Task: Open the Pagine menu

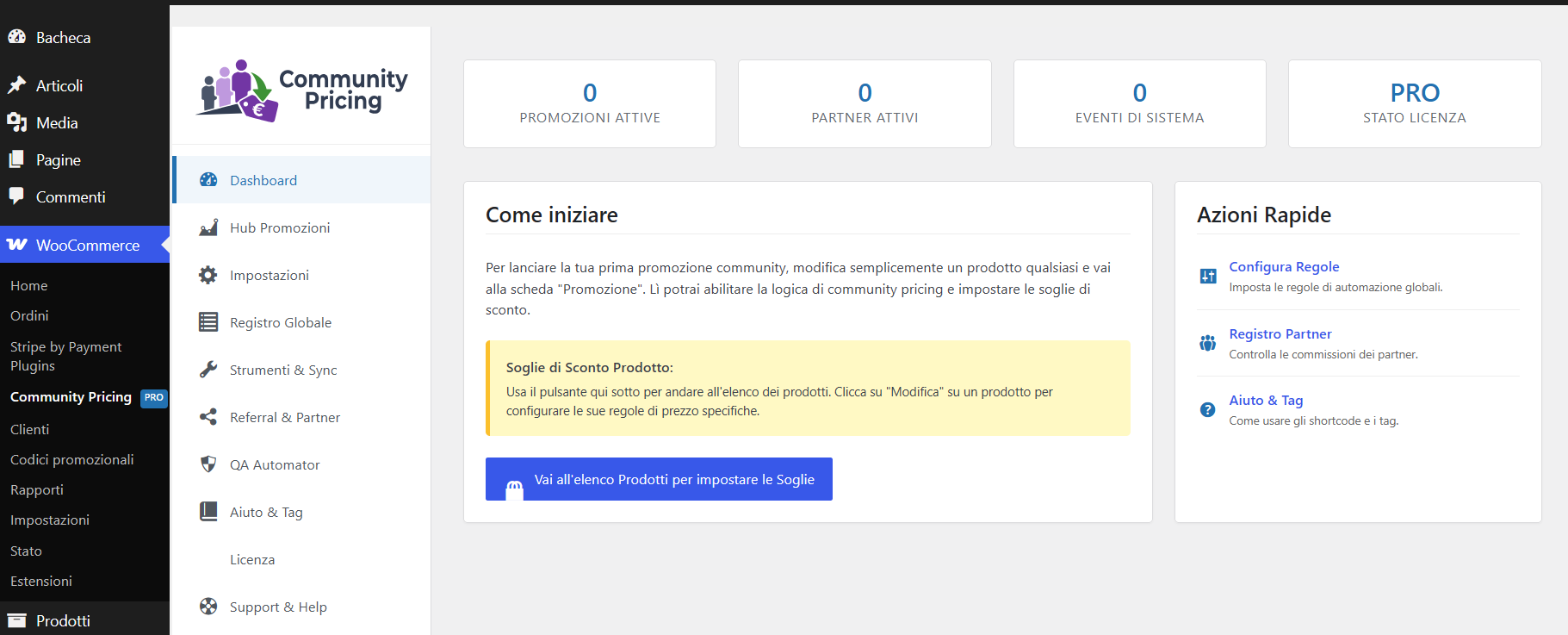Action: click(84, 159)
